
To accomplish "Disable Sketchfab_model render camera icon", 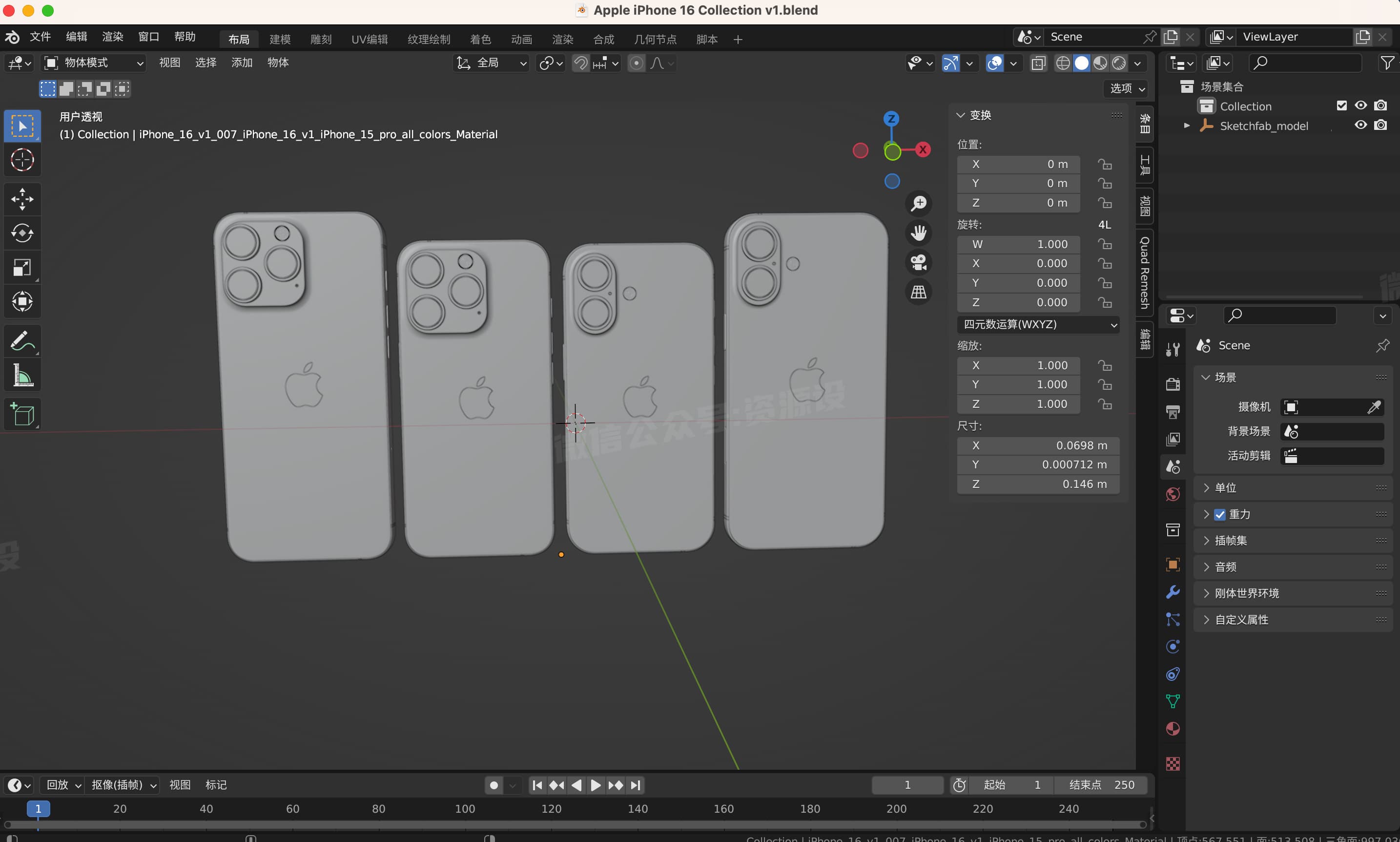I will [1381, 125].
